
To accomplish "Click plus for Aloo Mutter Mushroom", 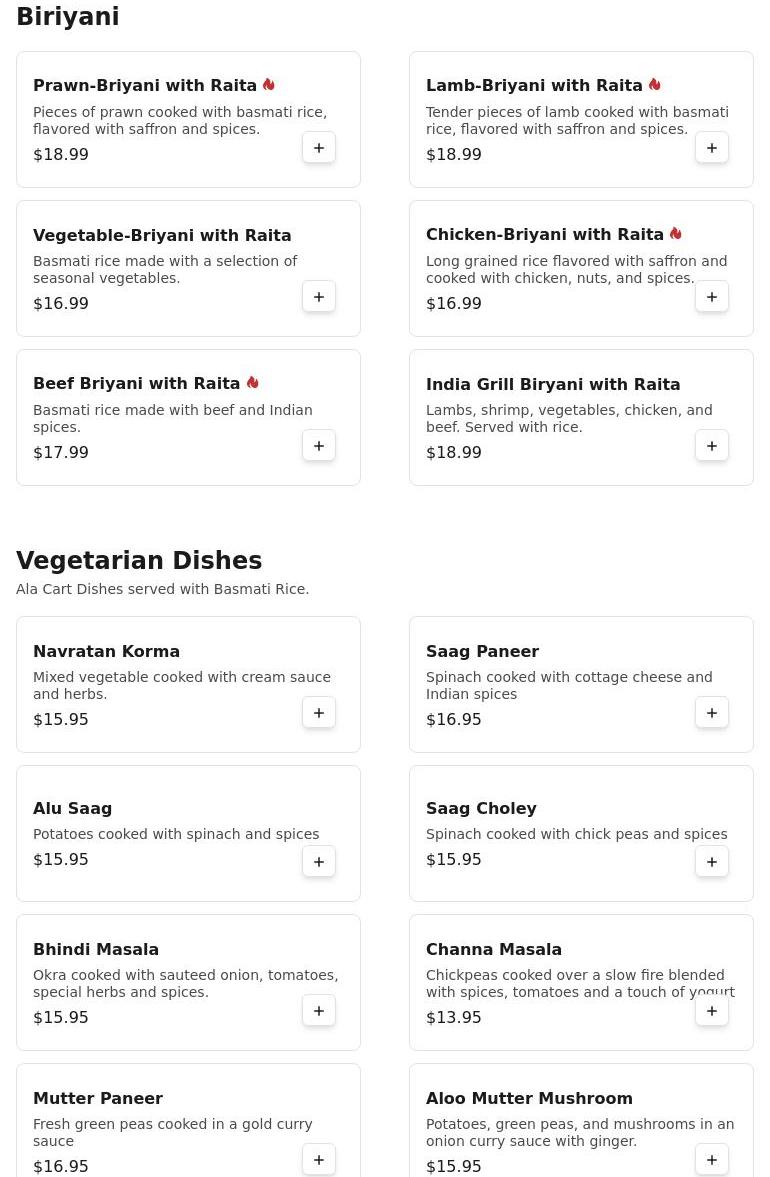I will [712, 1160].
